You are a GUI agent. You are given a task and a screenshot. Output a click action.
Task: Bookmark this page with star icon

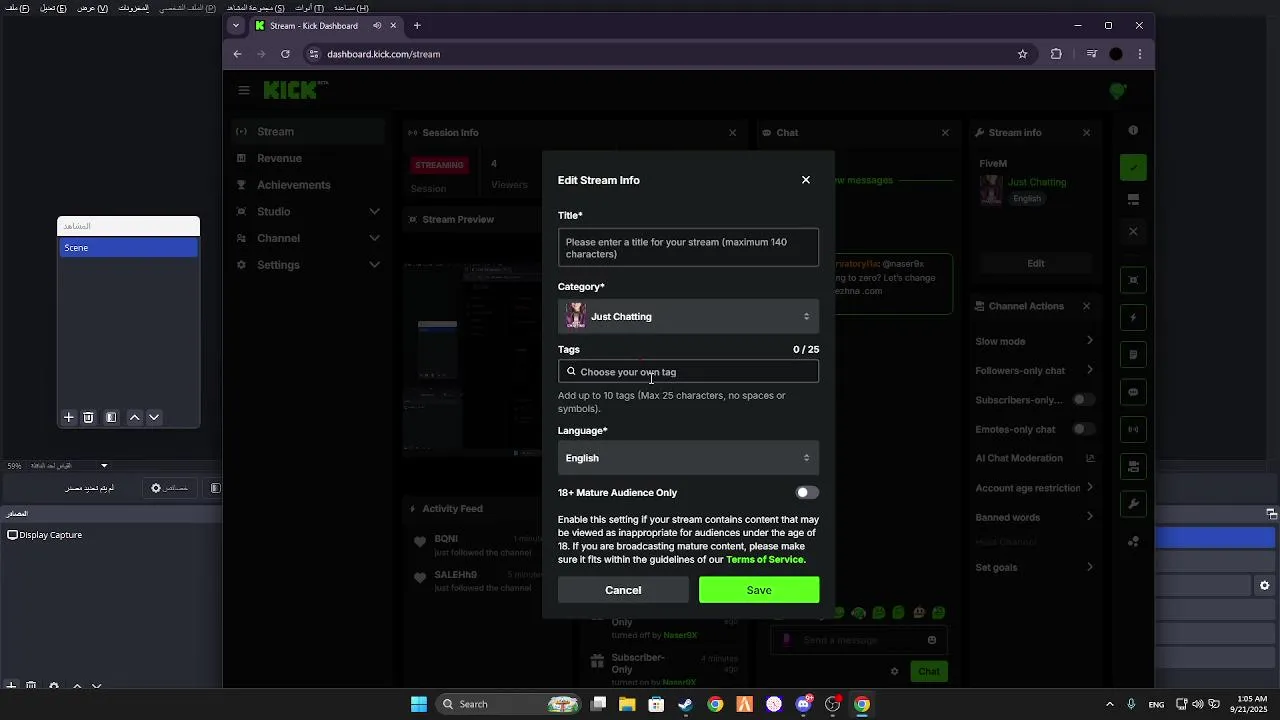tap(1022, 54)
